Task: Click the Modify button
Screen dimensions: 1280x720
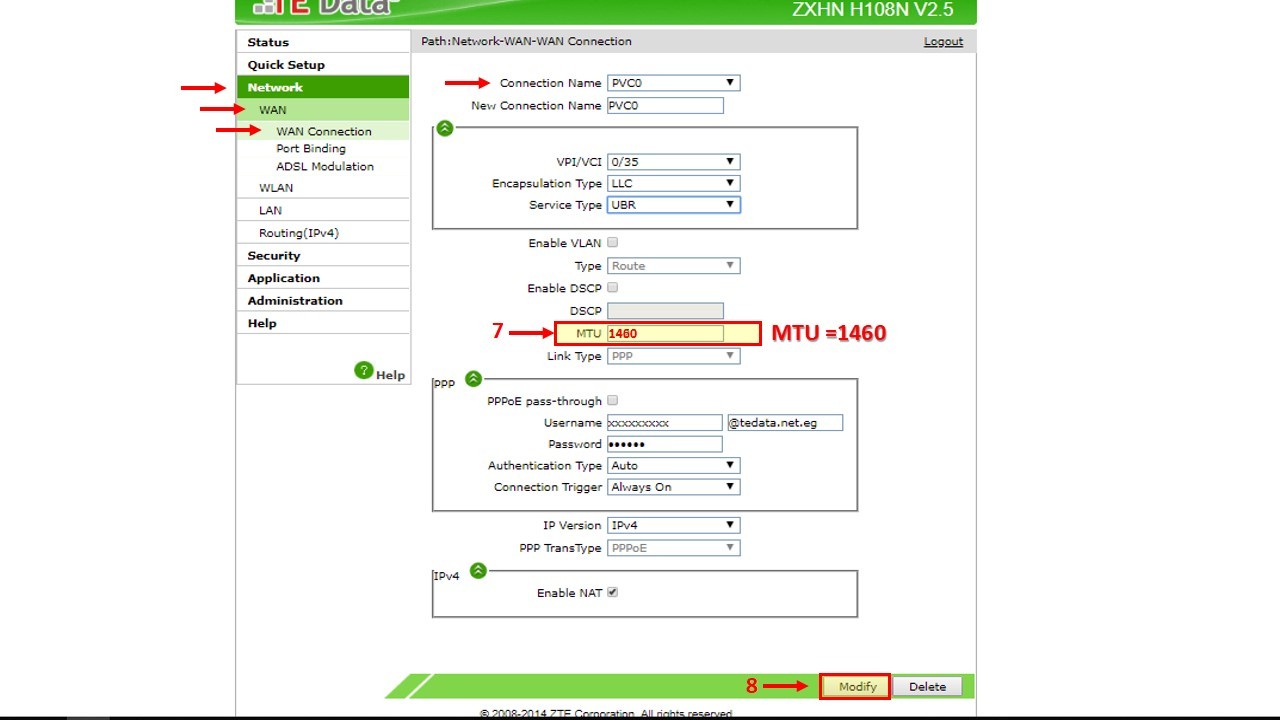Action: coord(857,687)
